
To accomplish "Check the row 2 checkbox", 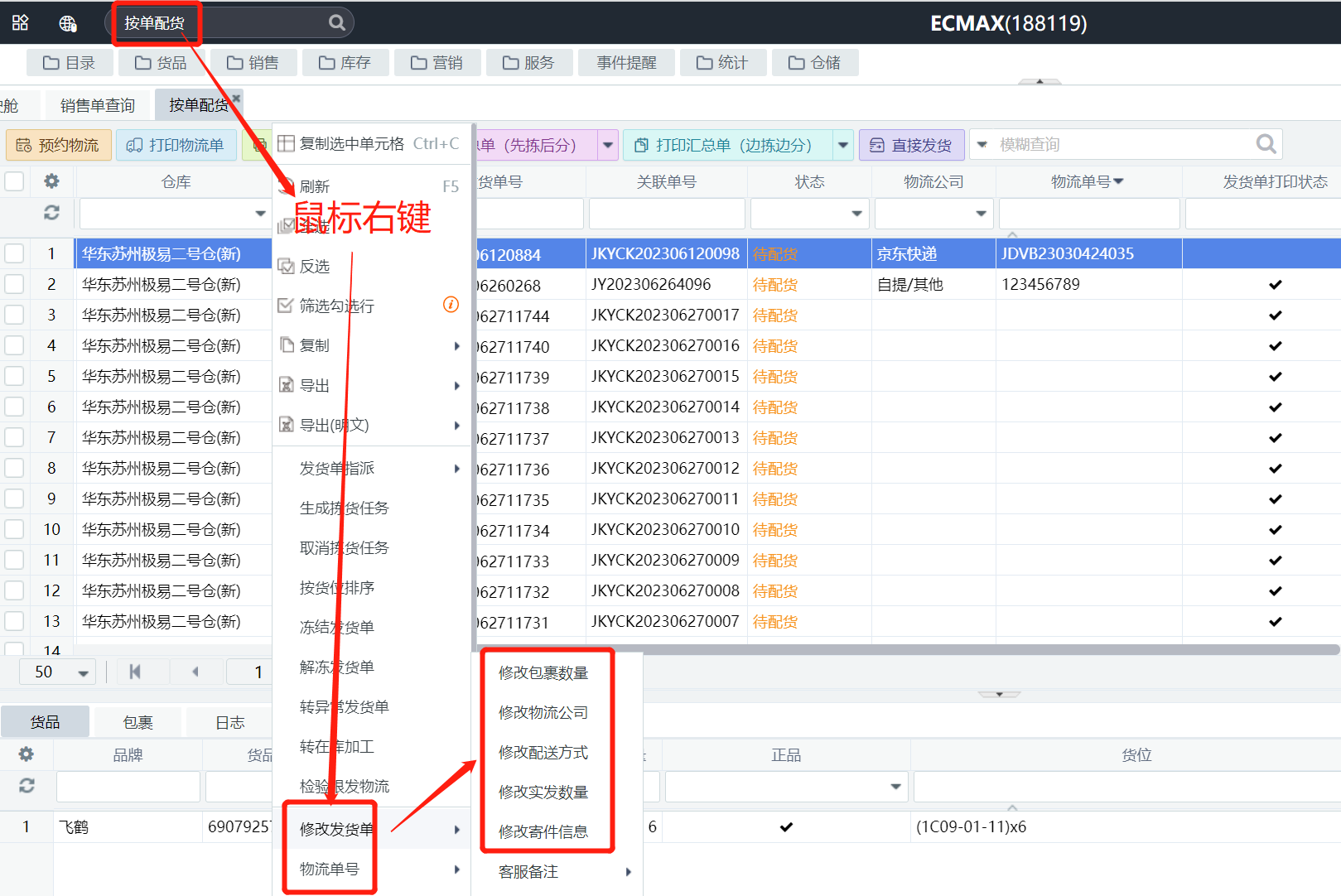I will pos(14,284).
